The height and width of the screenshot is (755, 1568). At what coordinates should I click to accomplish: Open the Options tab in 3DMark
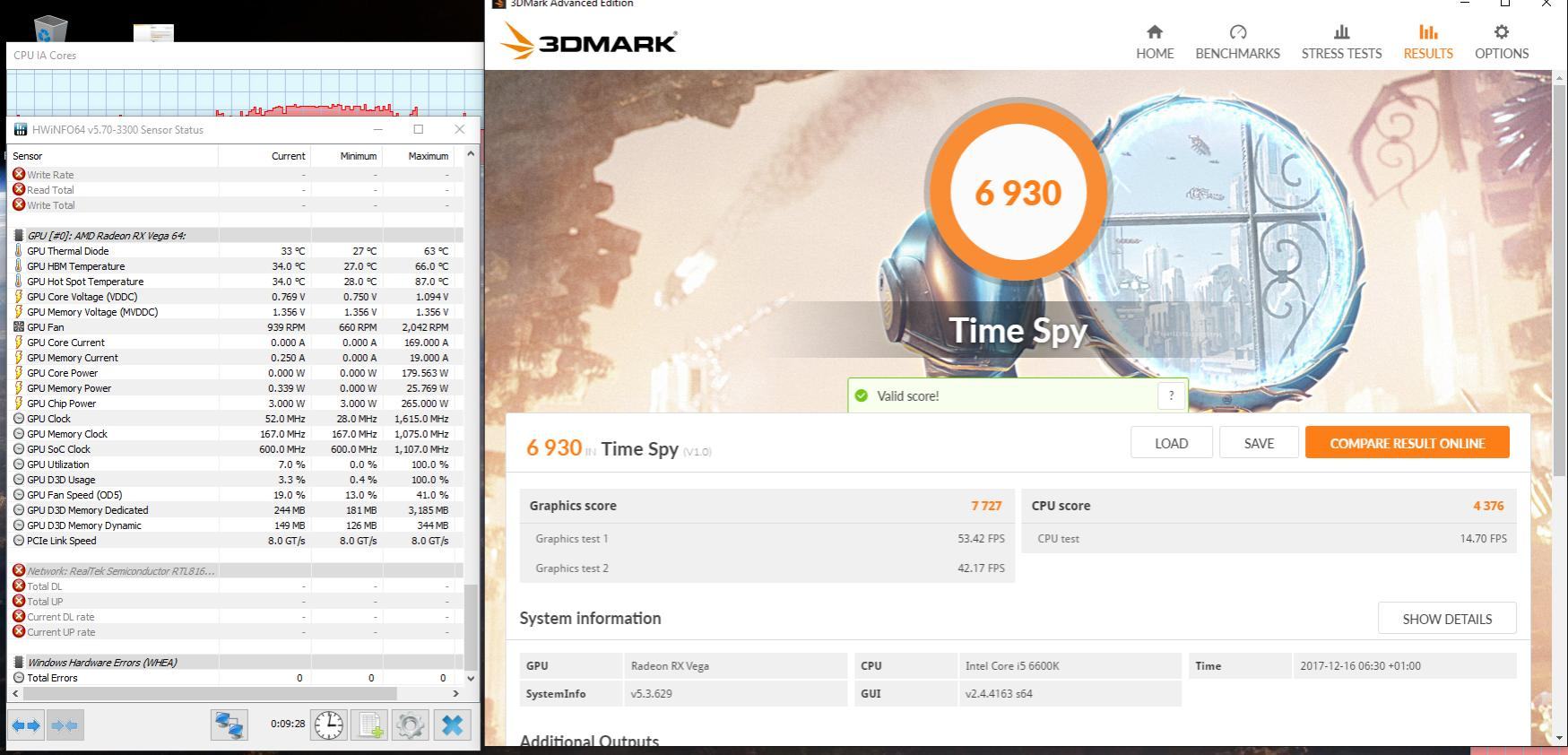(1502, 42)
